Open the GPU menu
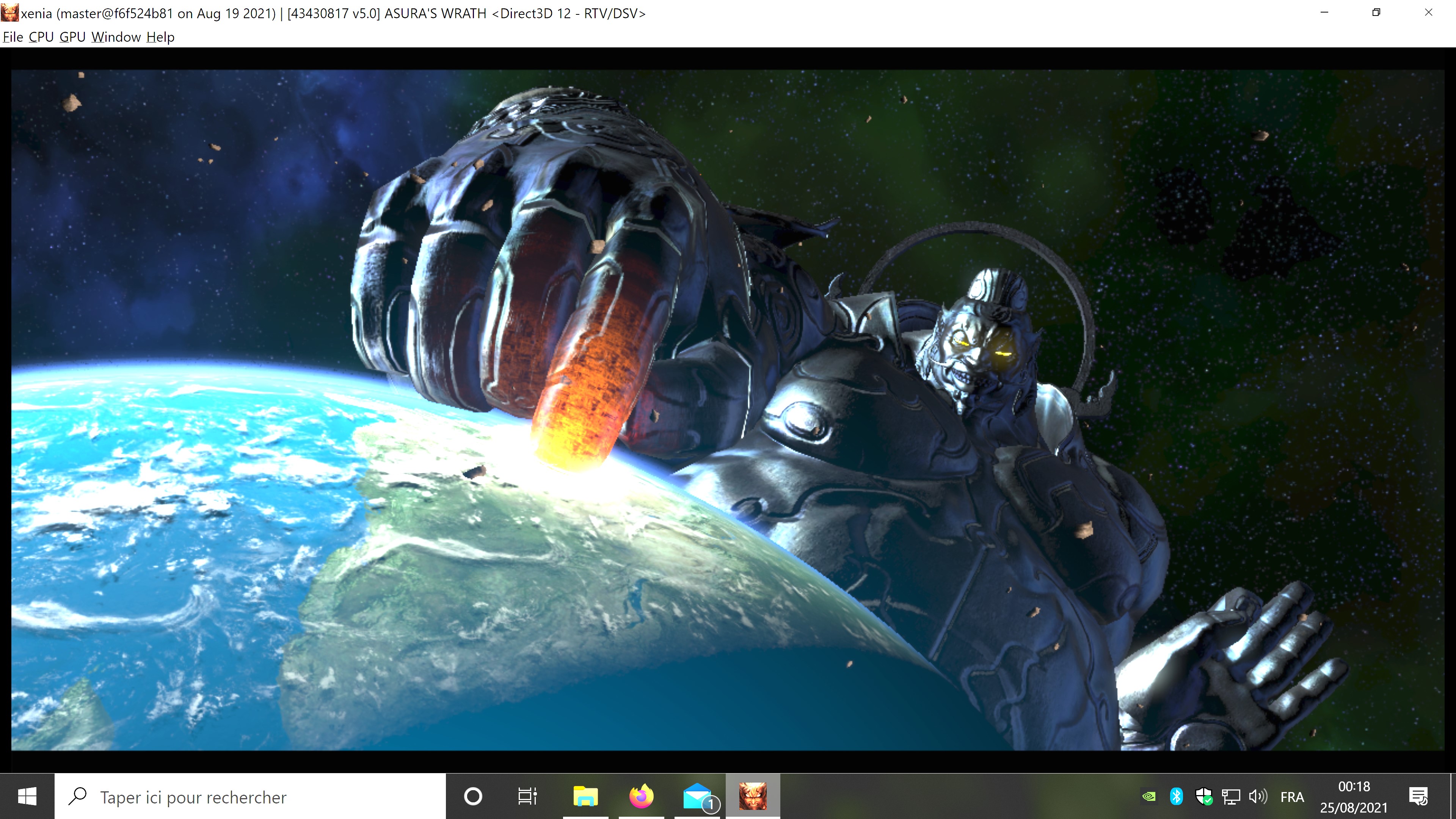Viewport: 1456px width, 819px height. [72, 37]
